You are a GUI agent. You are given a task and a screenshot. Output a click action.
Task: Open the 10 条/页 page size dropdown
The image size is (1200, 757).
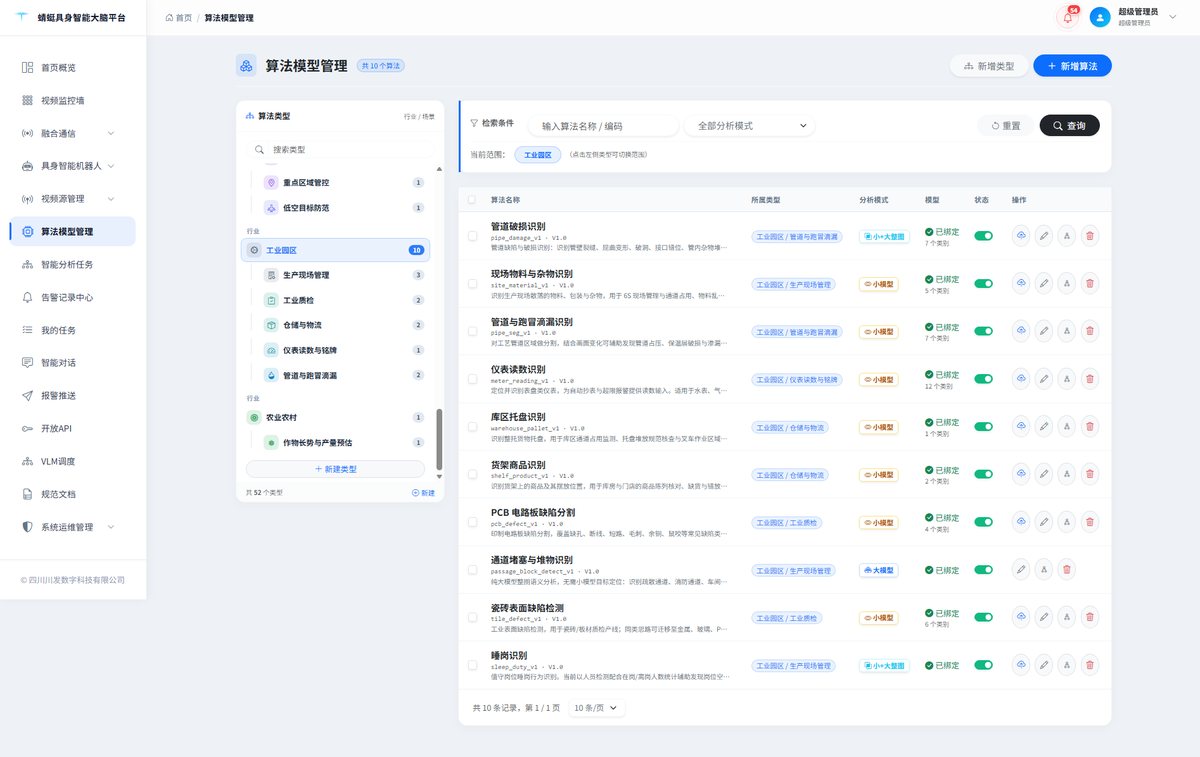[597, 707]
